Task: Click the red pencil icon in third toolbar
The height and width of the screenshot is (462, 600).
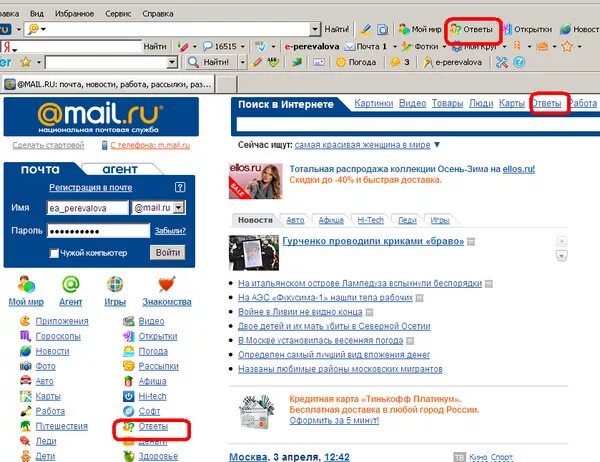Action: tap(256, 62)
